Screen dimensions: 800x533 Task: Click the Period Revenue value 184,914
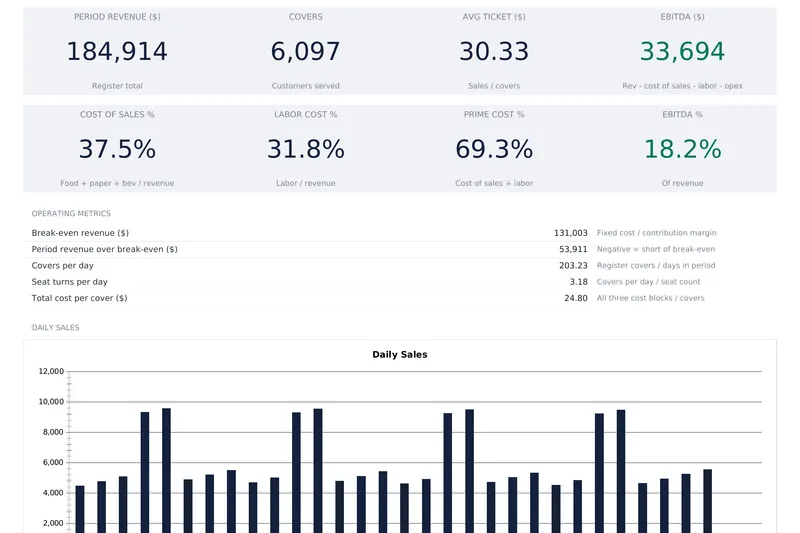(117, 52)
